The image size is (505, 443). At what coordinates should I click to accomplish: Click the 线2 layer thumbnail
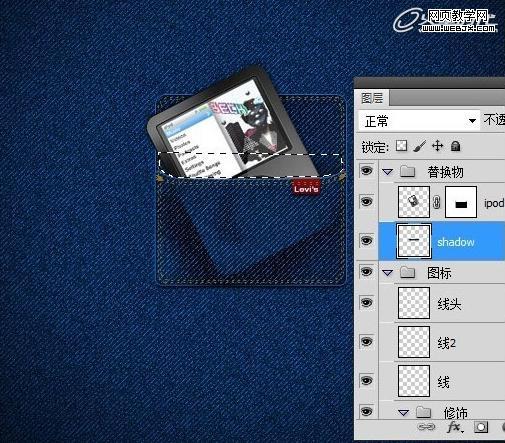[414, 342]
